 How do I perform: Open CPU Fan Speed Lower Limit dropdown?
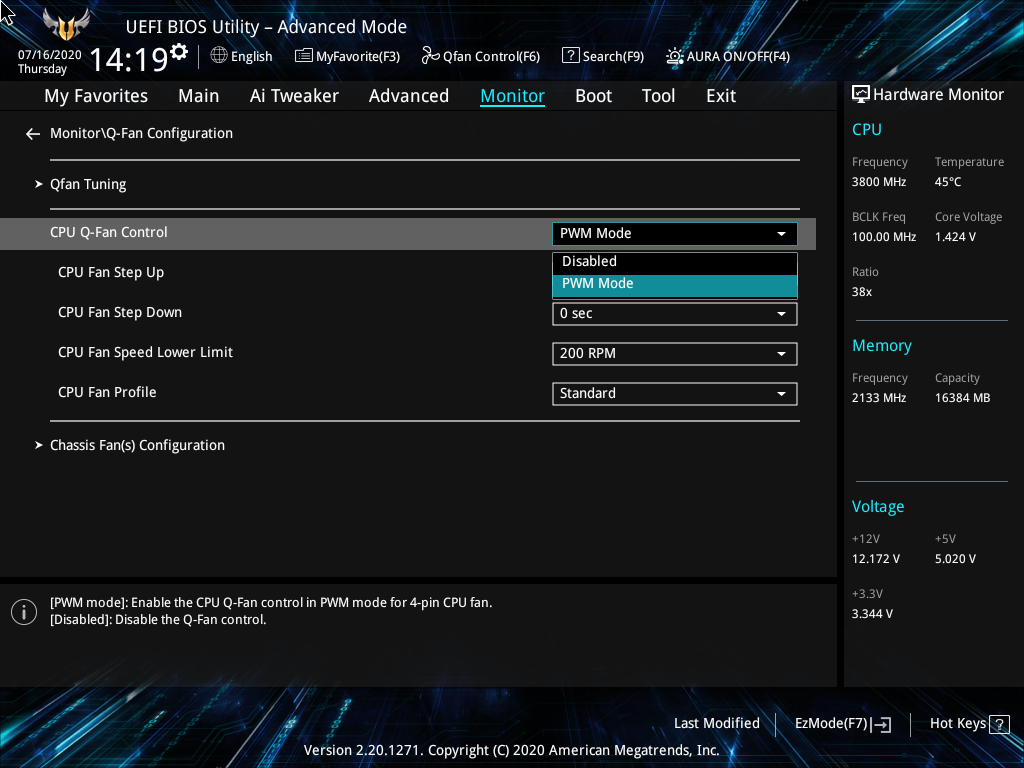coord(675,354)
